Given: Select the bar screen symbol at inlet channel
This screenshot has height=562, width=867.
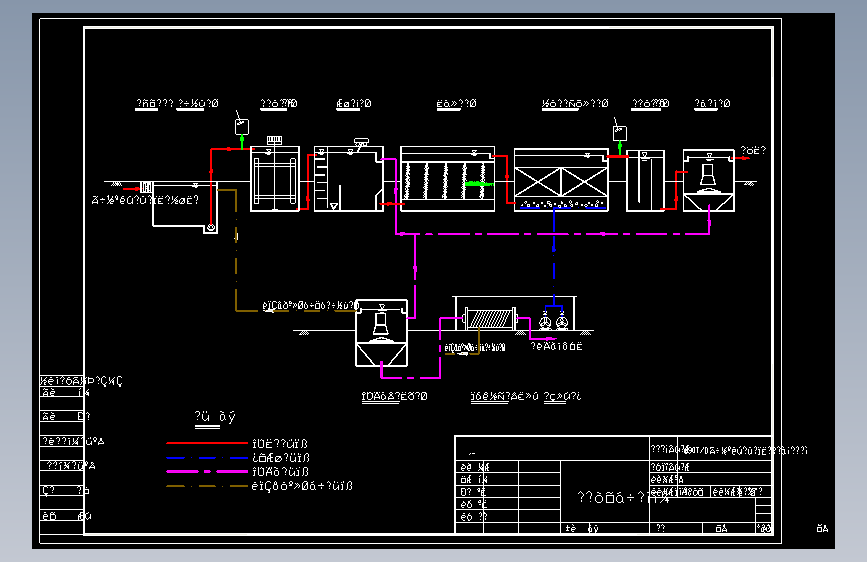Looking at the screenshot, I should coord(146,187).
